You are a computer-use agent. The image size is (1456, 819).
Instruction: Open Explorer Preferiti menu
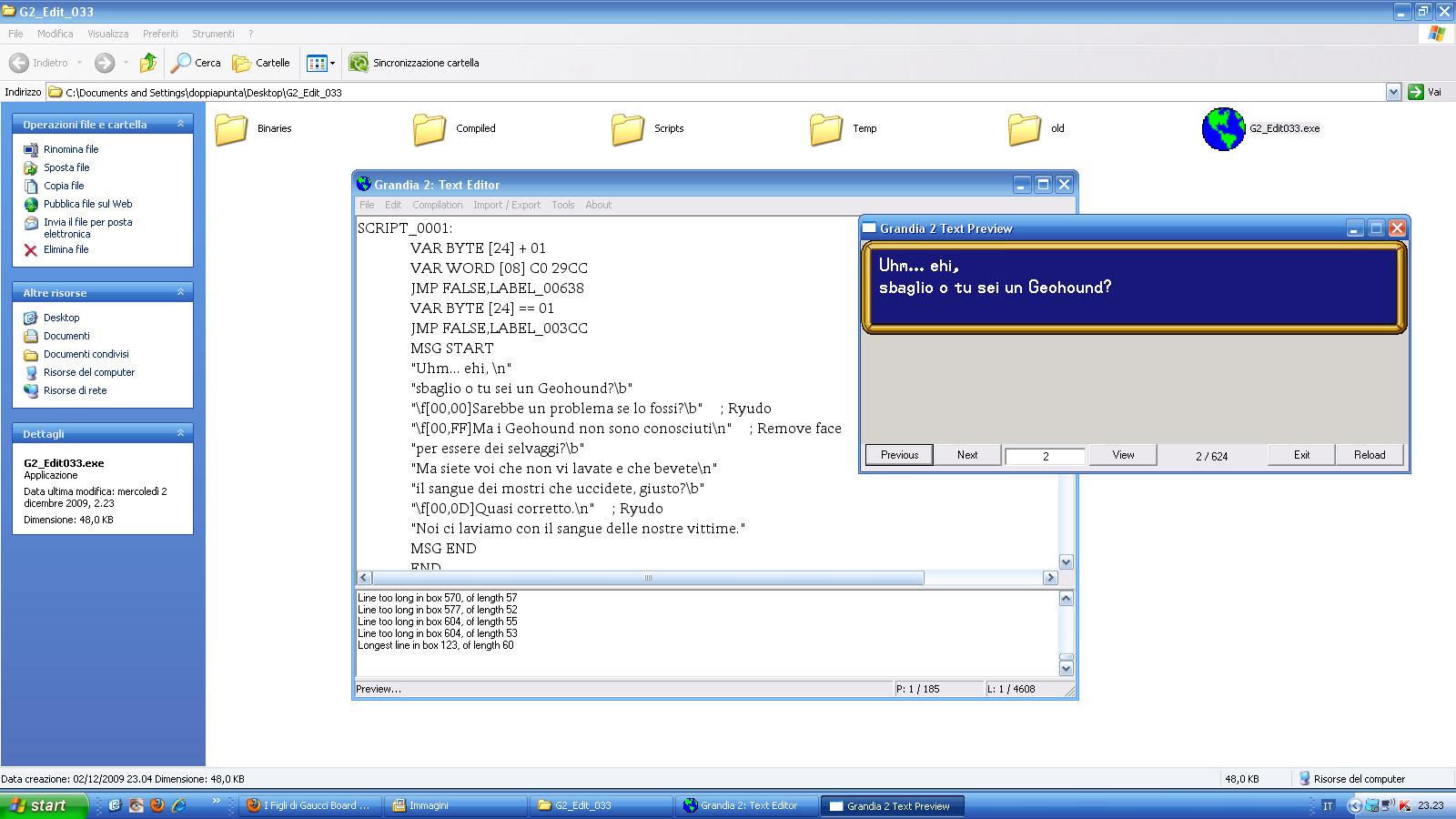click(x=160, y=34)
